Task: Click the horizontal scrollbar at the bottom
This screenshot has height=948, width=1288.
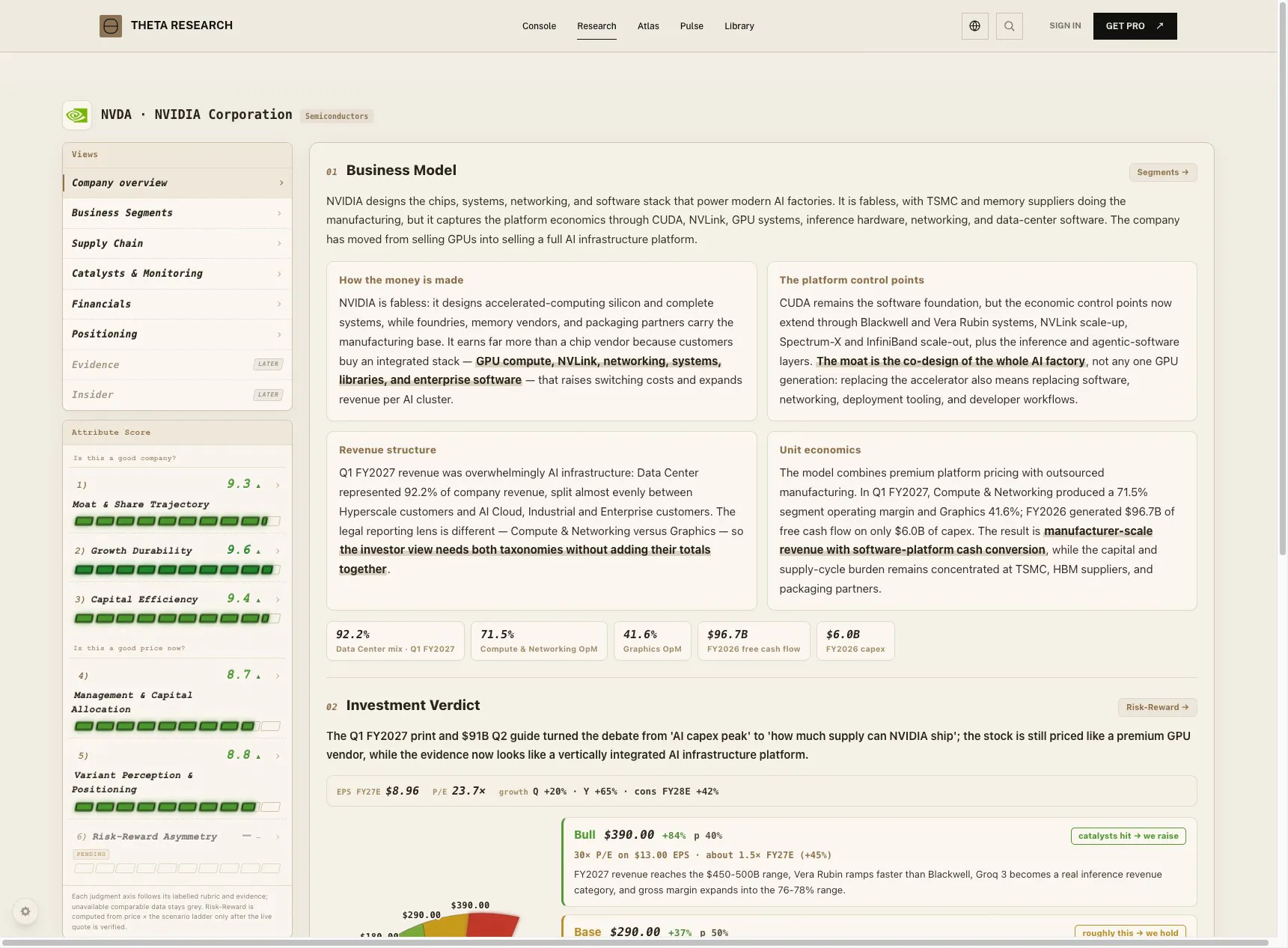Action: 635,943
